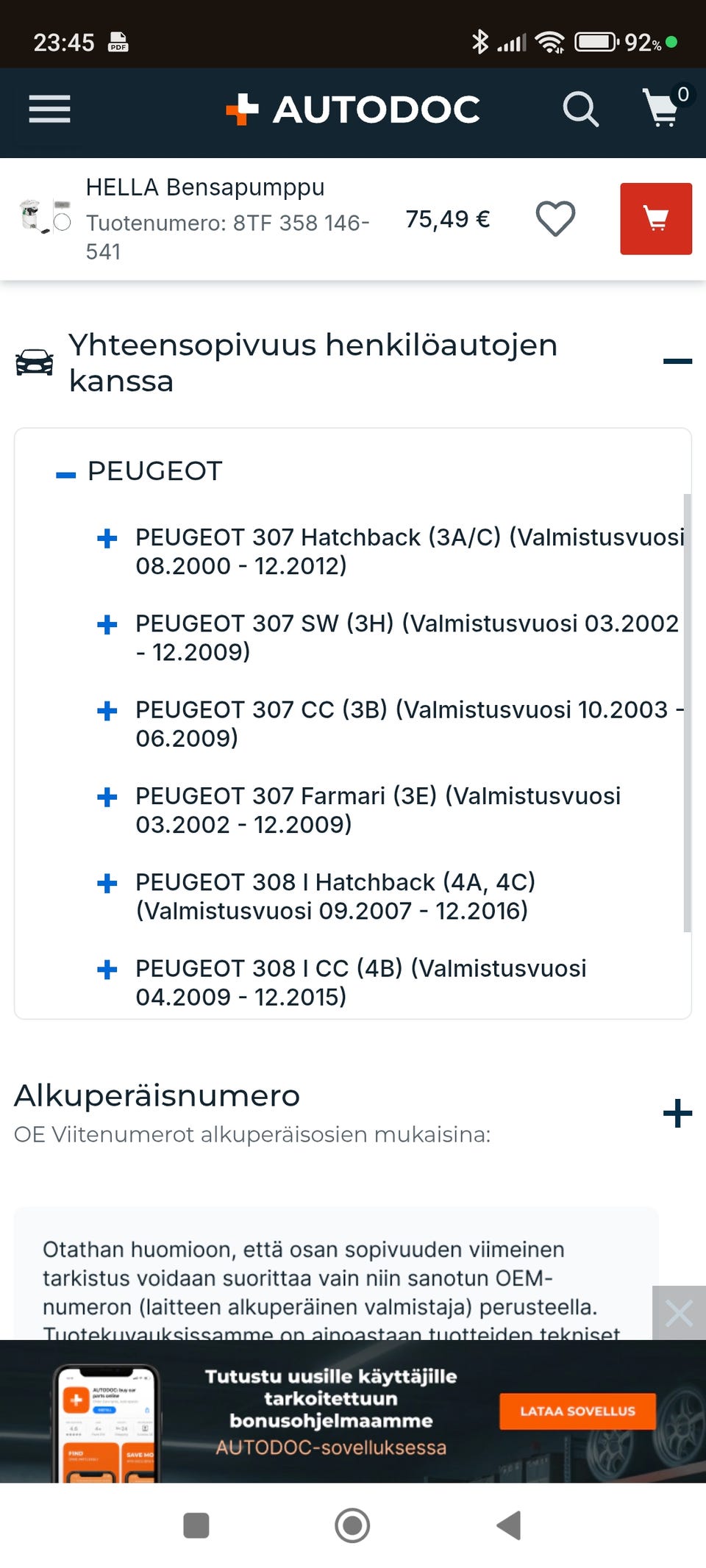
Task: Expand the Alkuperäisnumero section
Action: tap(677, 1113)
